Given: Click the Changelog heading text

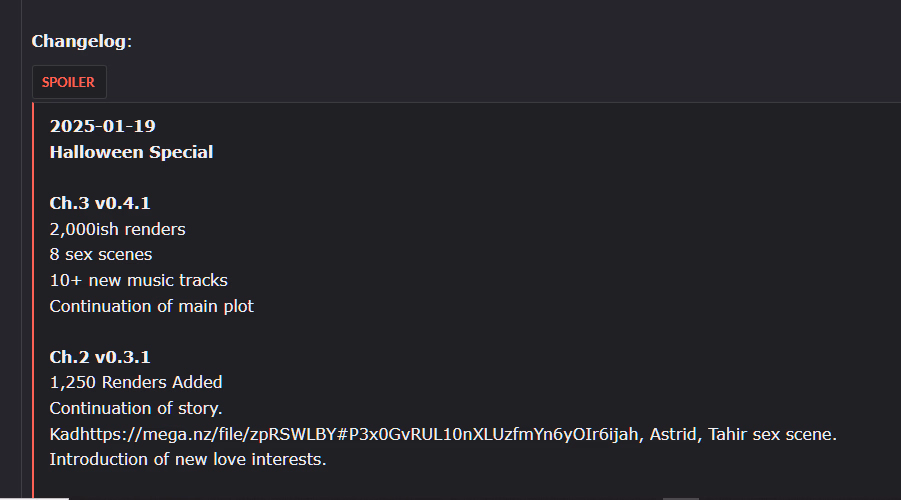Looking at the screenshot, I should click(x=81, y=41).
